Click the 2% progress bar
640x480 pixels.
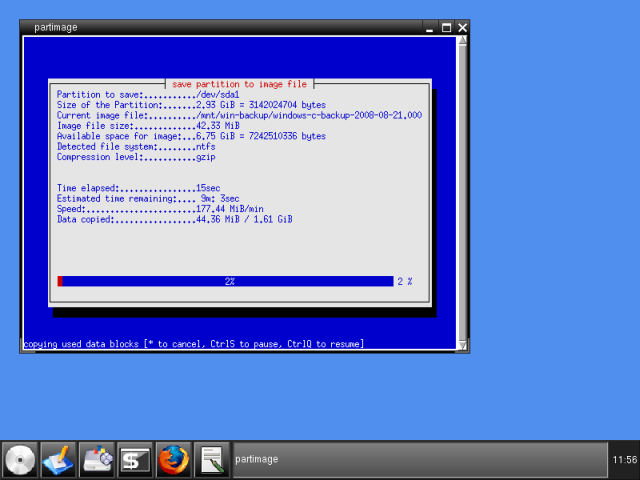point(225,281)
